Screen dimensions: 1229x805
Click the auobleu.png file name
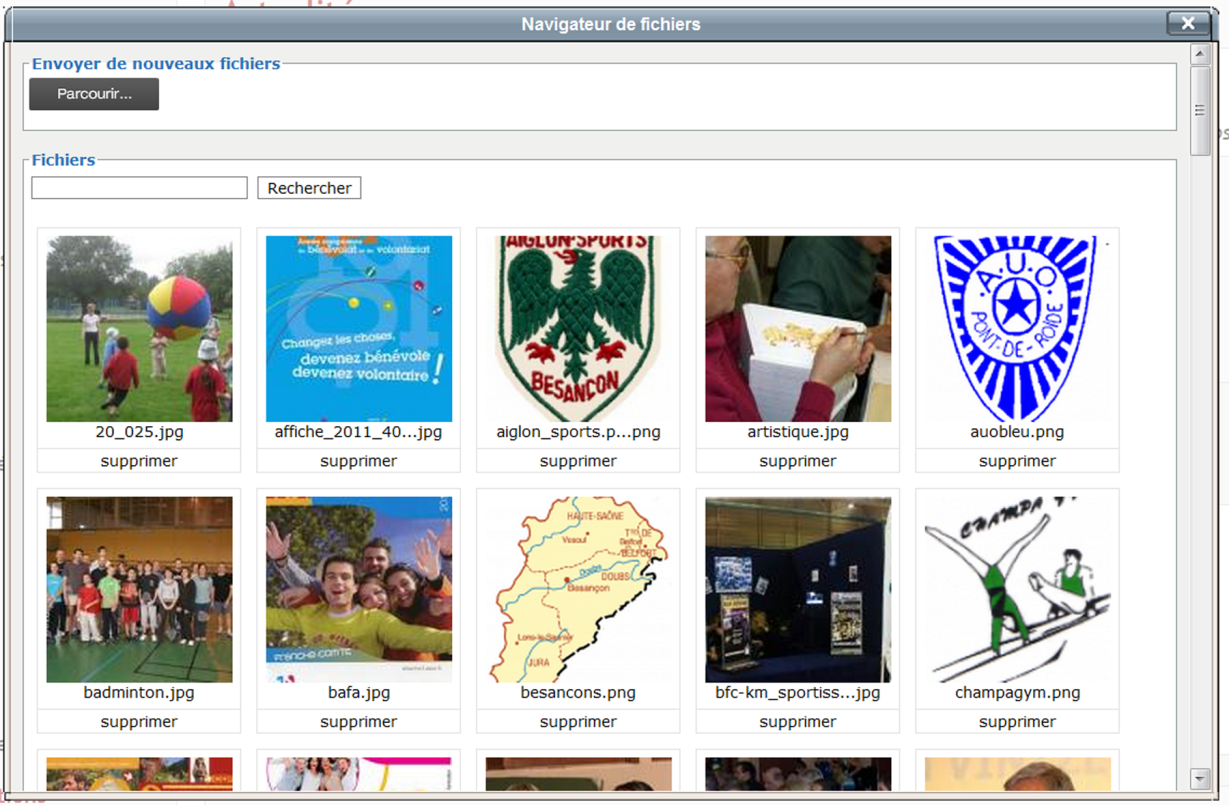pos(1017,432)
